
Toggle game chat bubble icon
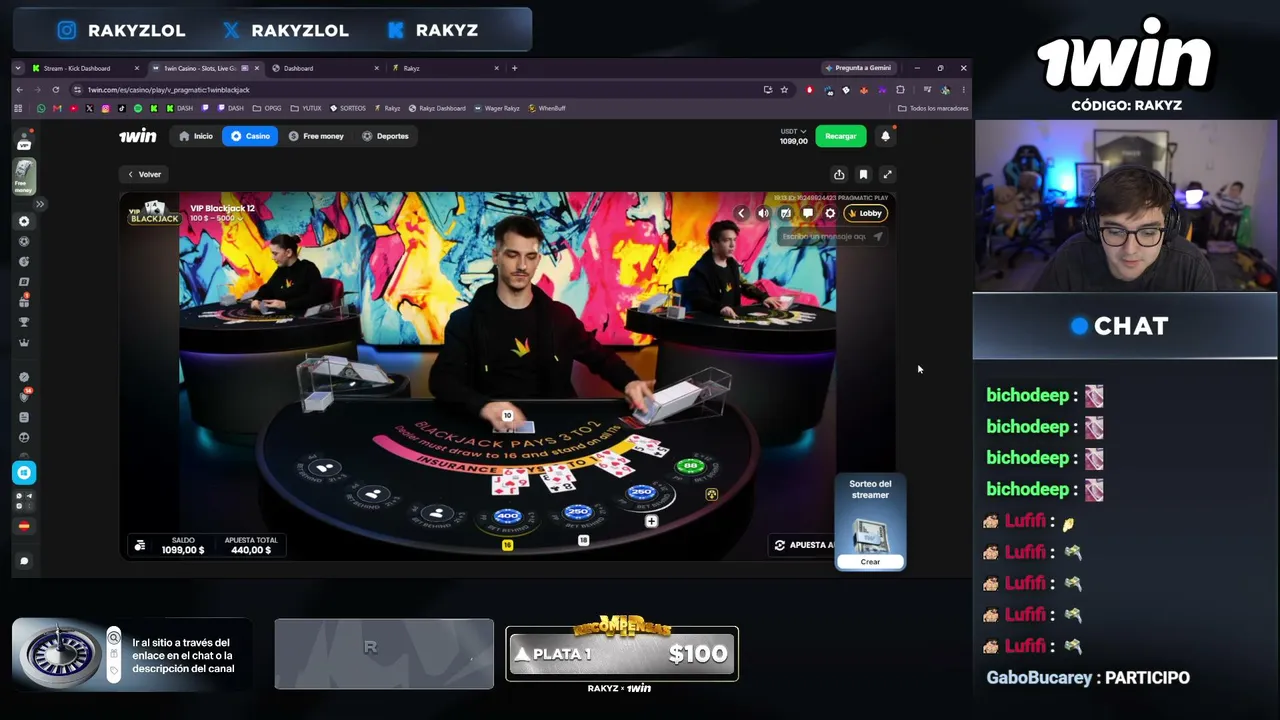(x=808, y=213)
